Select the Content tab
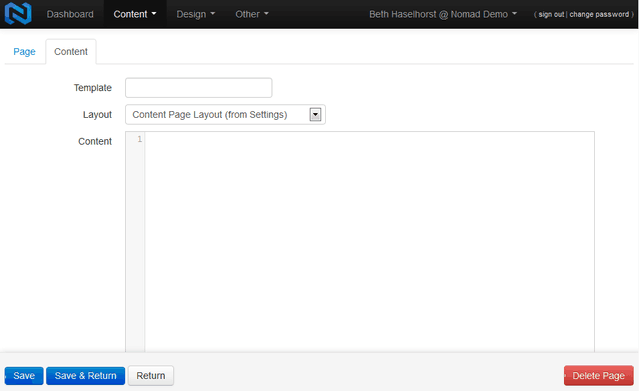This screenshot has width=639, height=391. click(x=71, y=52)
